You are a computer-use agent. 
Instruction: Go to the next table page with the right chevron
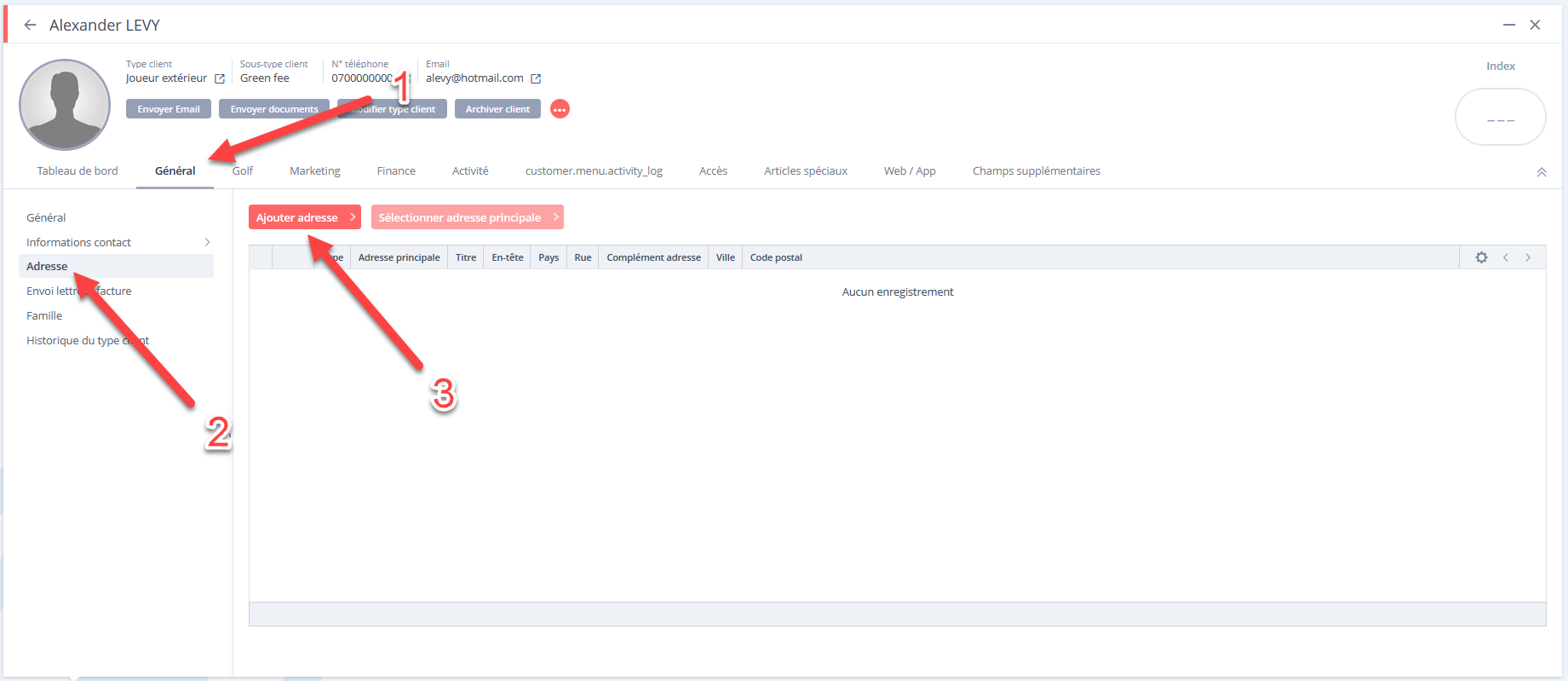tap(1528, 257)
